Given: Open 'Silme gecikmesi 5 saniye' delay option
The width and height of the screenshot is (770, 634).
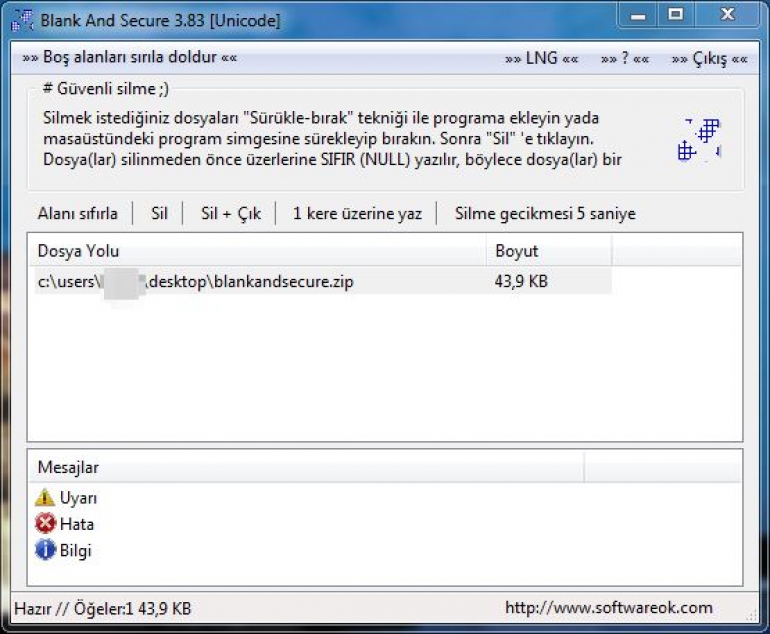Looking at the screenshot, I should 545,214.
